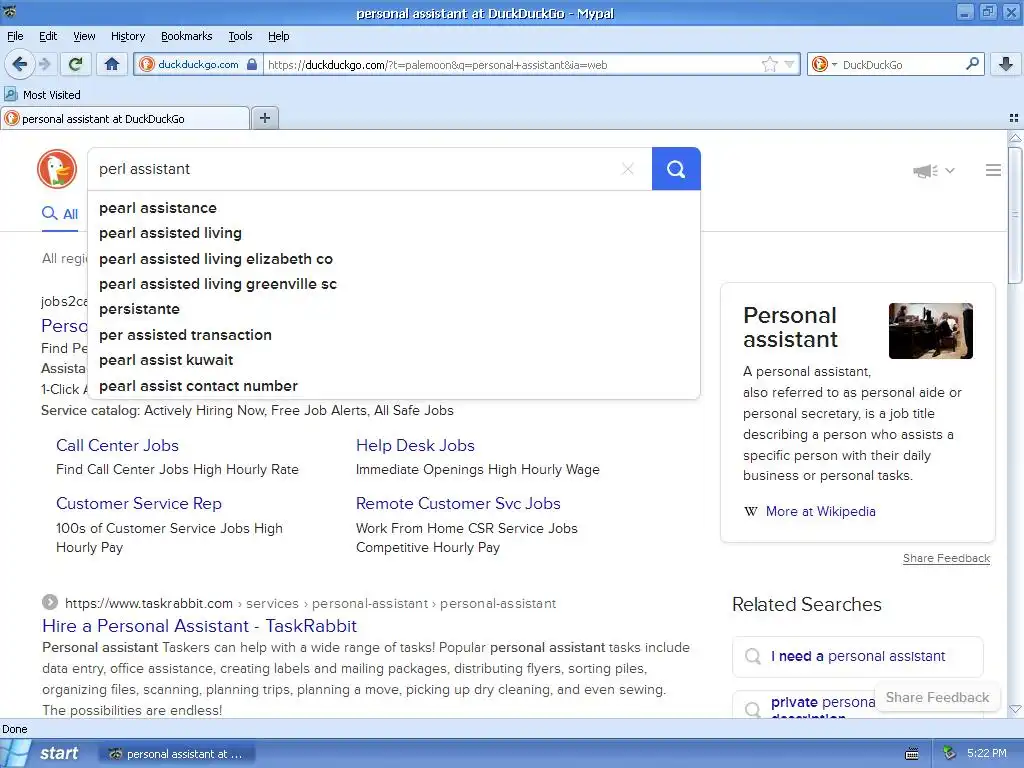Open the History menu
The width and height of the screenshot is (1024, 768).
click(127, 36)
